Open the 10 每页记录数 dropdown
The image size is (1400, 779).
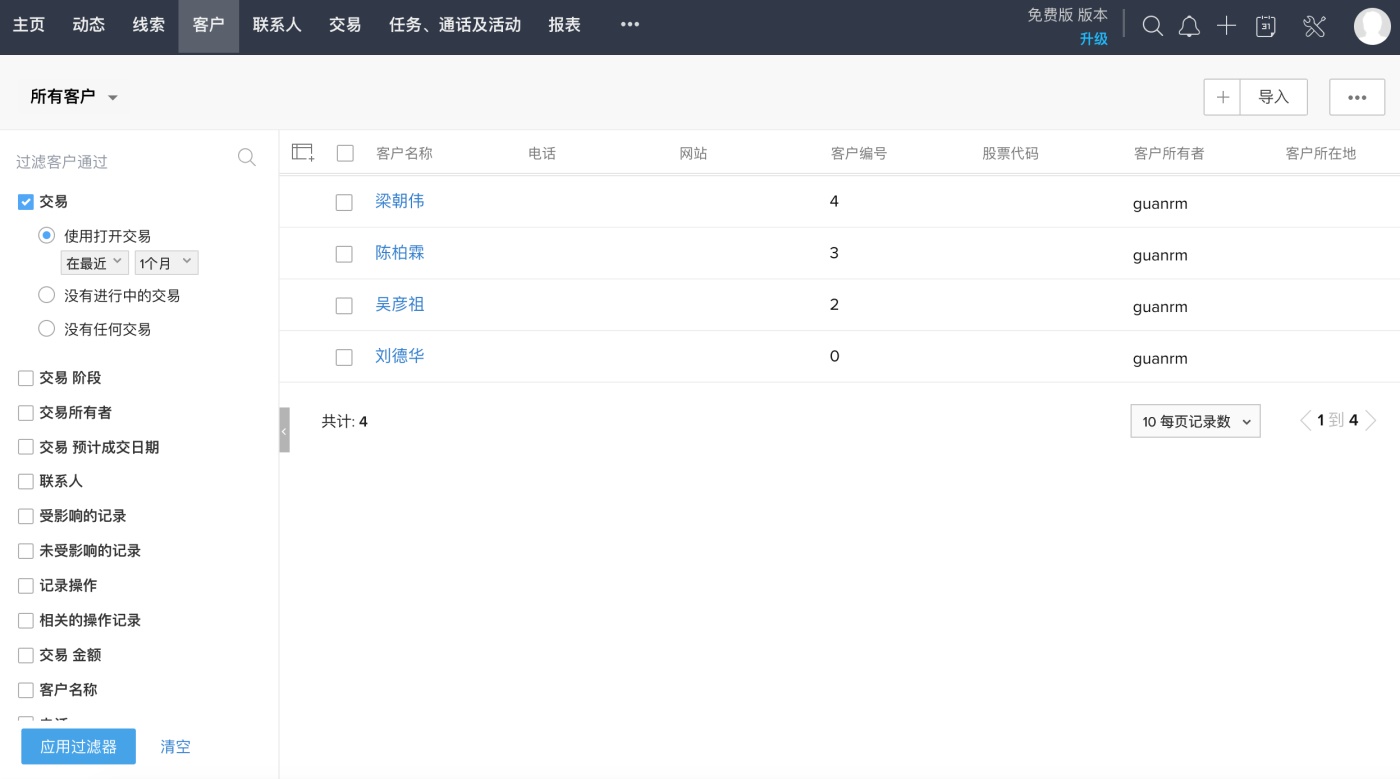pyautogui.click(x=1195, y=421)
